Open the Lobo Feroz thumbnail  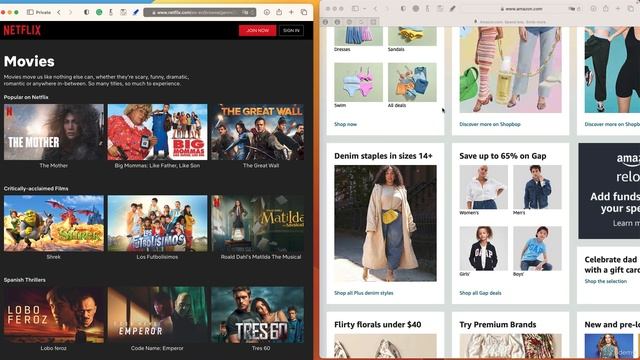tap(54, 315)
